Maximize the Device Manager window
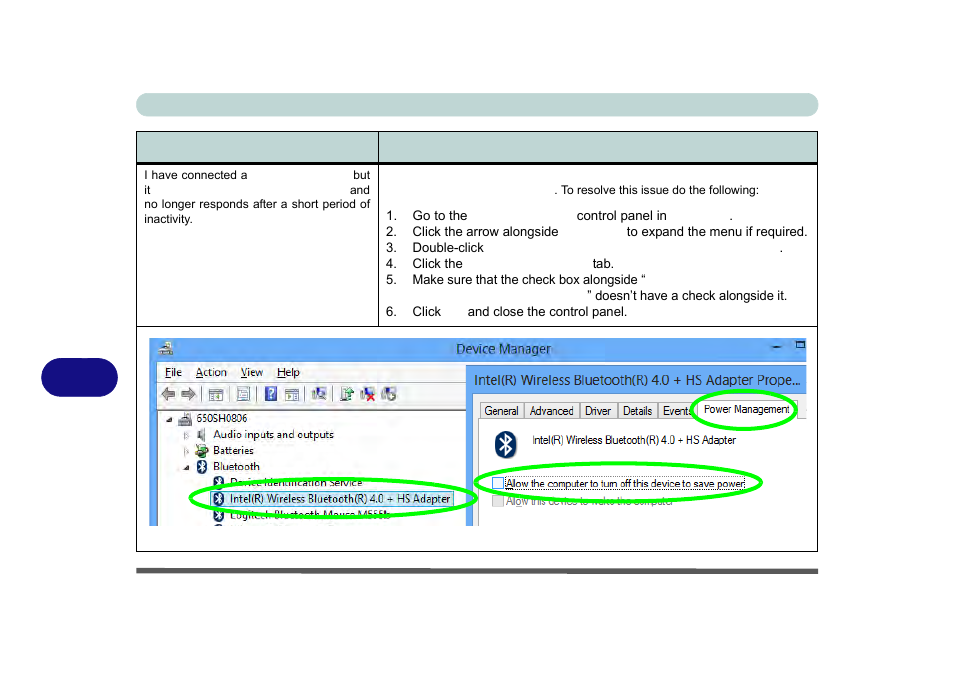This screenshot has height=673, width=954. (800, 345)
